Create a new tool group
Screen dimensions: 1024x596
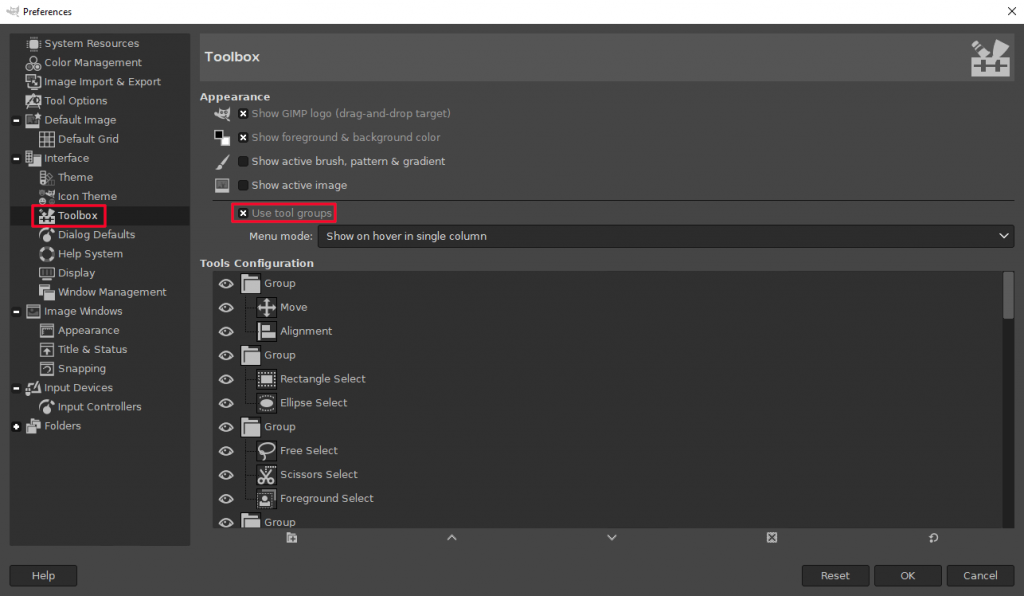coord(292,538)
